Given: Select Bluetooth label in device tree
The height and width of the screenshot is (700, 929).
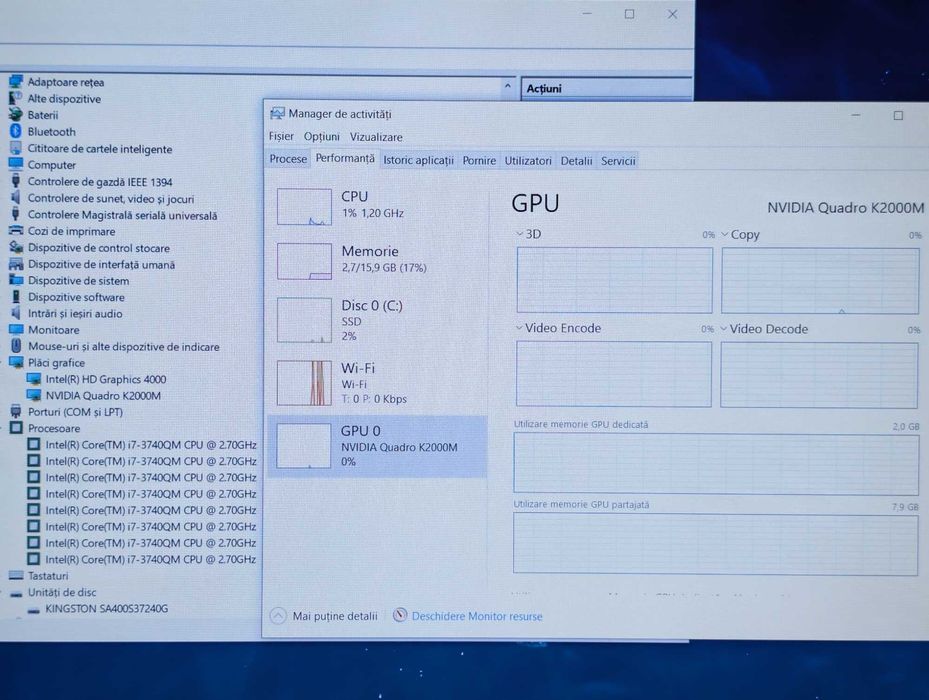Looking at the screenshot, I should 52,132.
